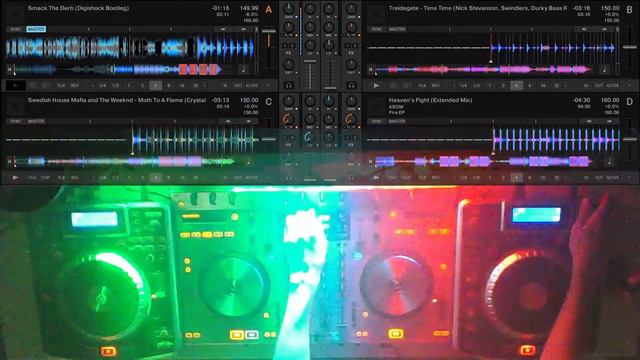
Task: Start playback on Deck B
Action: [x=376, y=86]
